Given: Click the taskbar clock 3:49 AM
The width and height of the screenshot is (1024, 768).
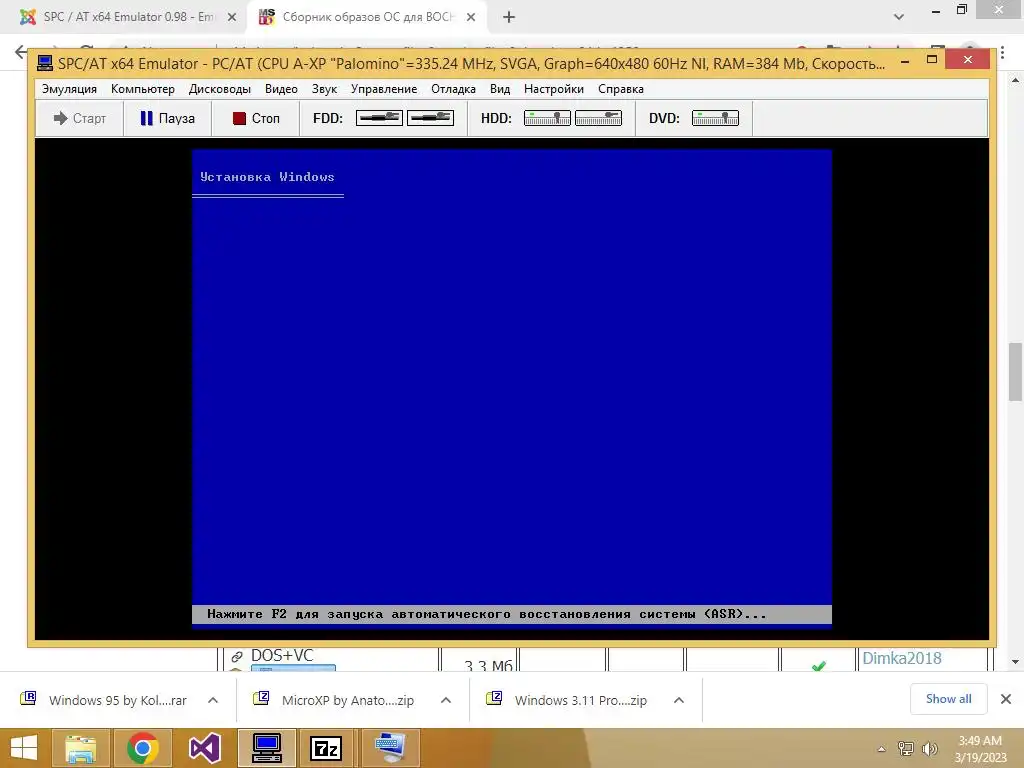Looking at the screenshot, I should coord(980,748).
